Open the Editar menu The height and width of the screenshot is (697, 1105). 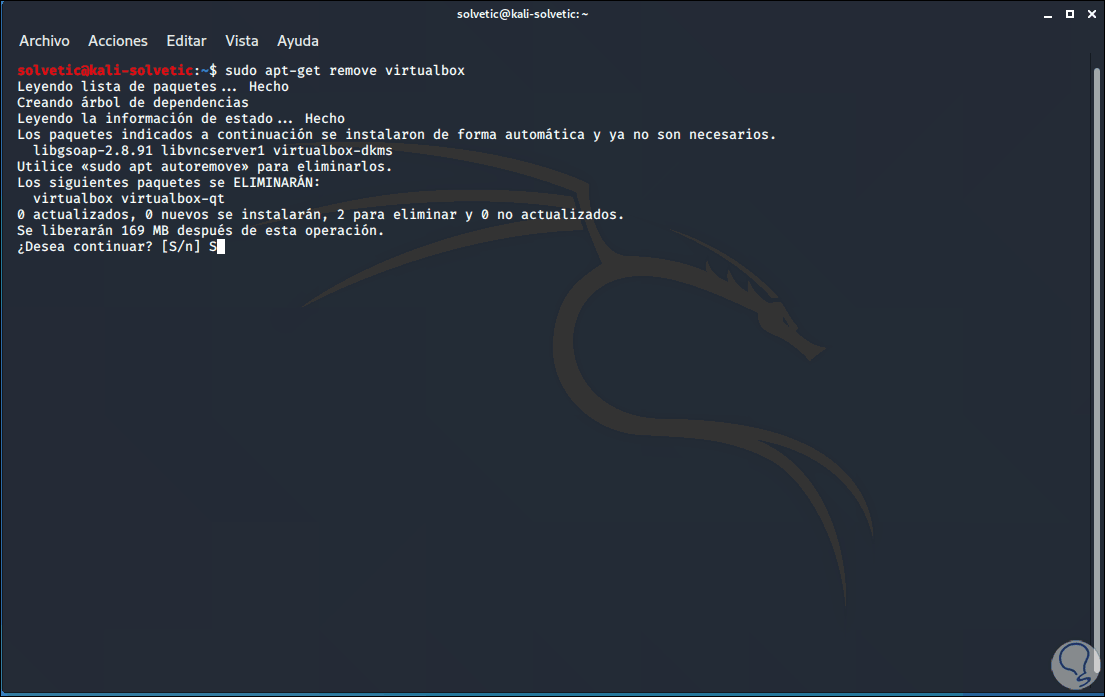point(186,41)
